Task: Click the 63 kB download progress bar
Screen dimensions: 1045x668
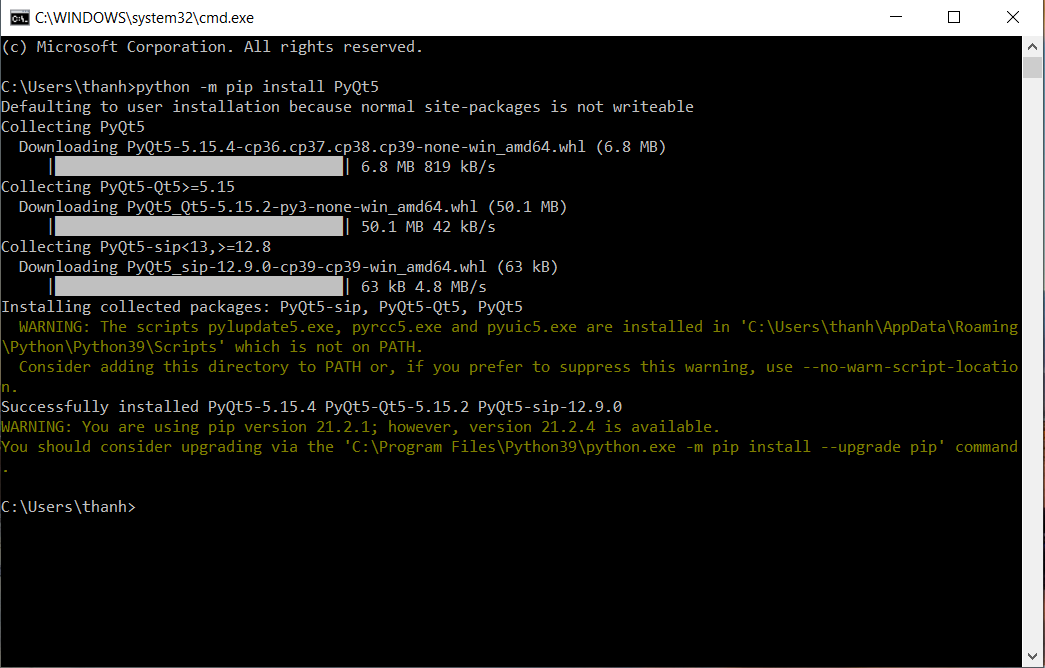Action: click(197, 287)
